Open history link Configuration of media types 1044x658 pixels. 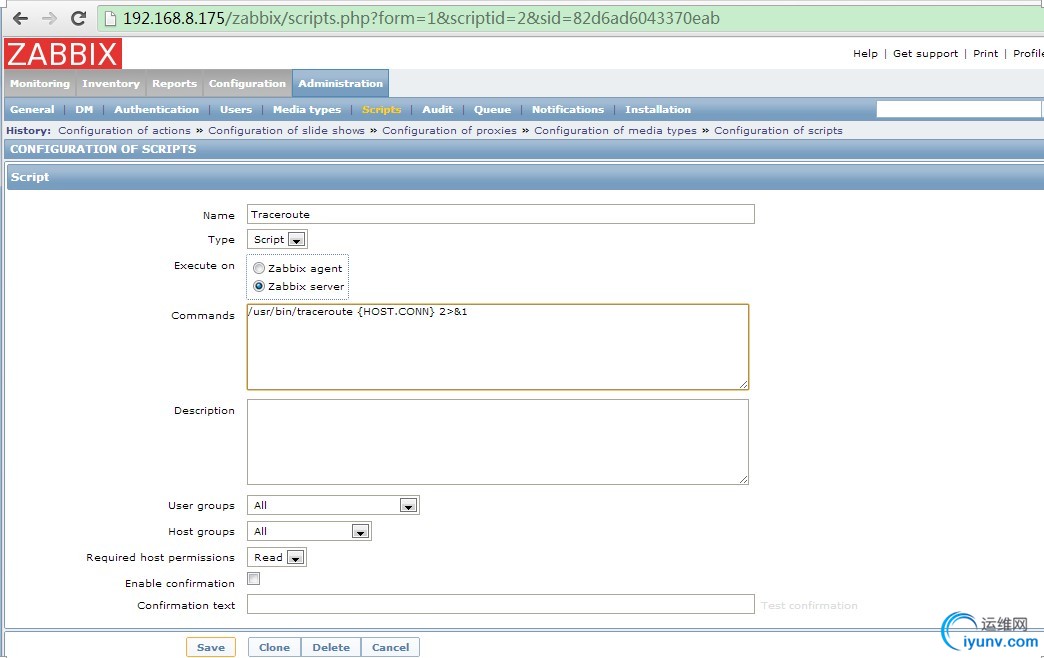[615, 131]
